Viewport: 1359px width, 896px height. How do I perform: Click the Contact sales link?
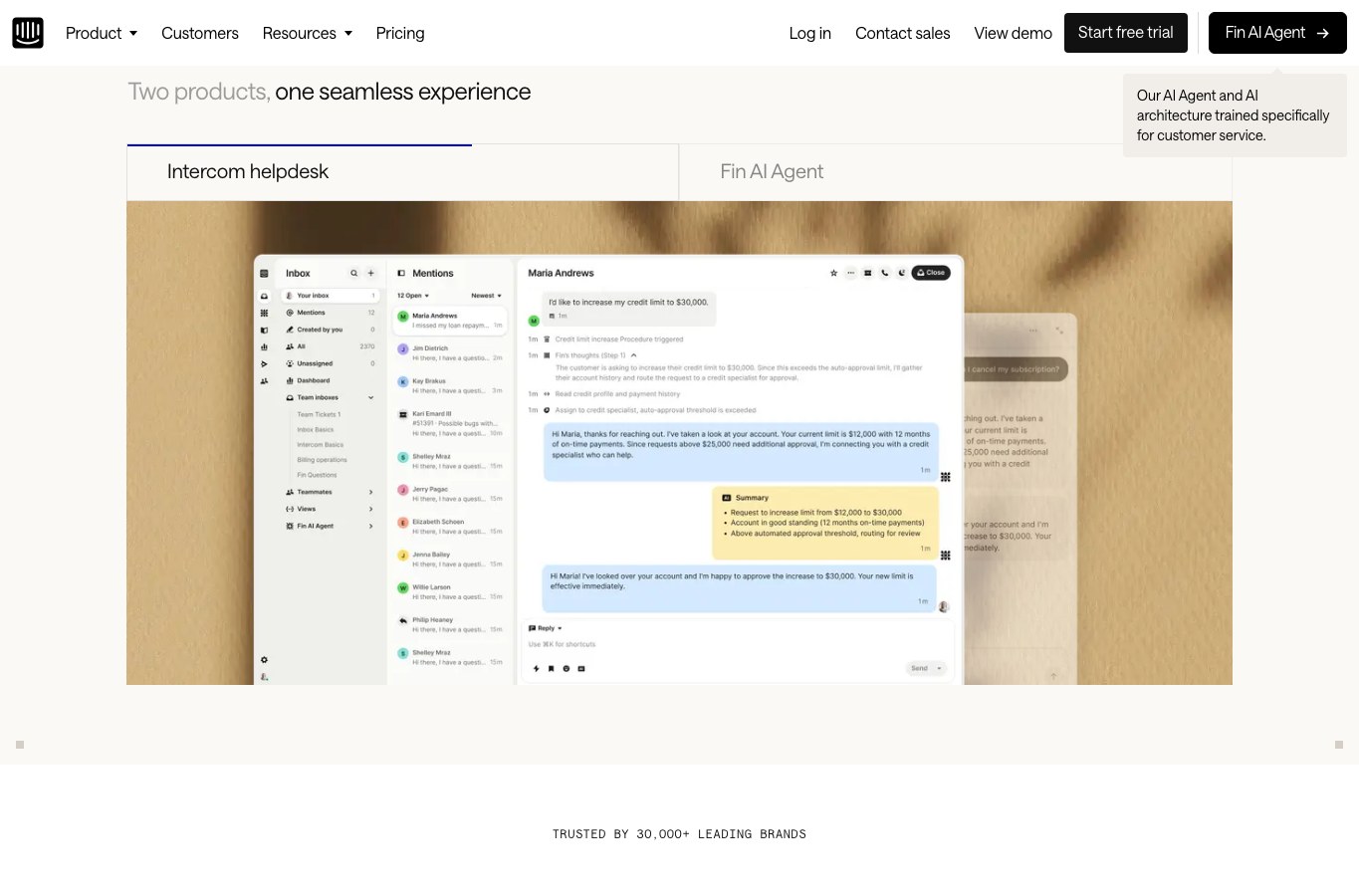pyautogui.click(x=903, y=33)
